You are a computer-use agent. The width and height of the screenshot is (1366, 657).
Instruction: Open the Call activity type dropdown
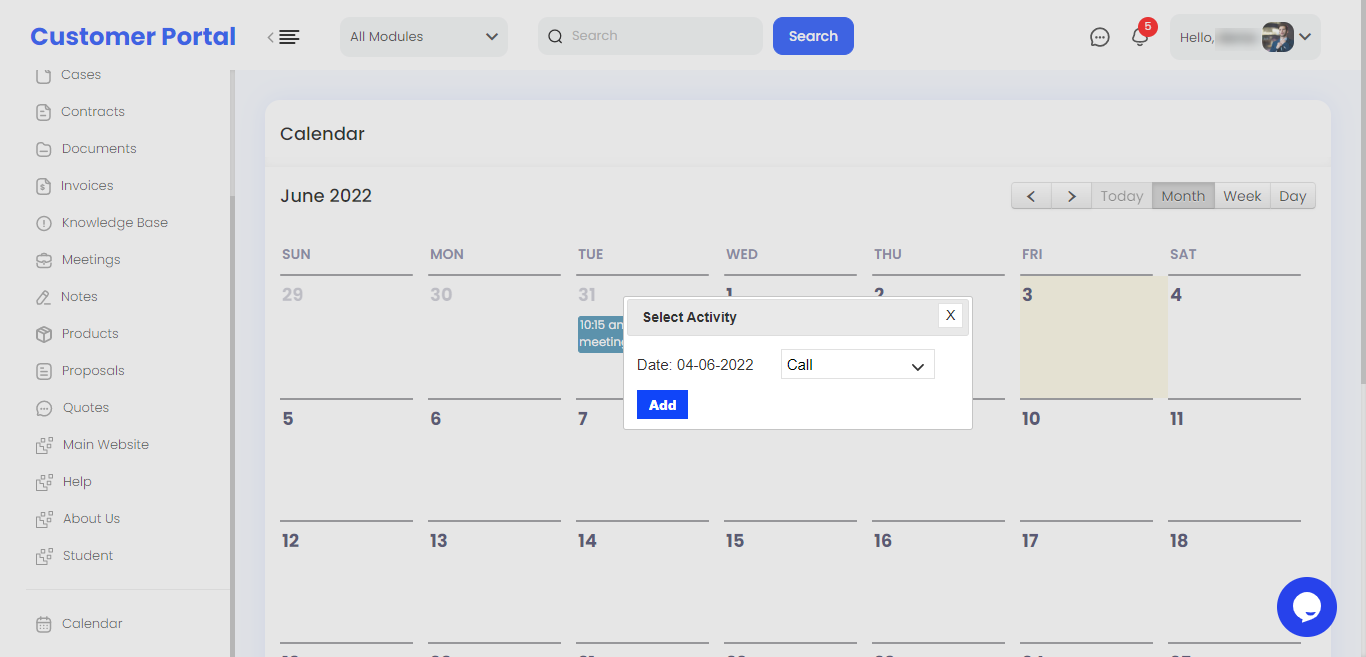857,365
